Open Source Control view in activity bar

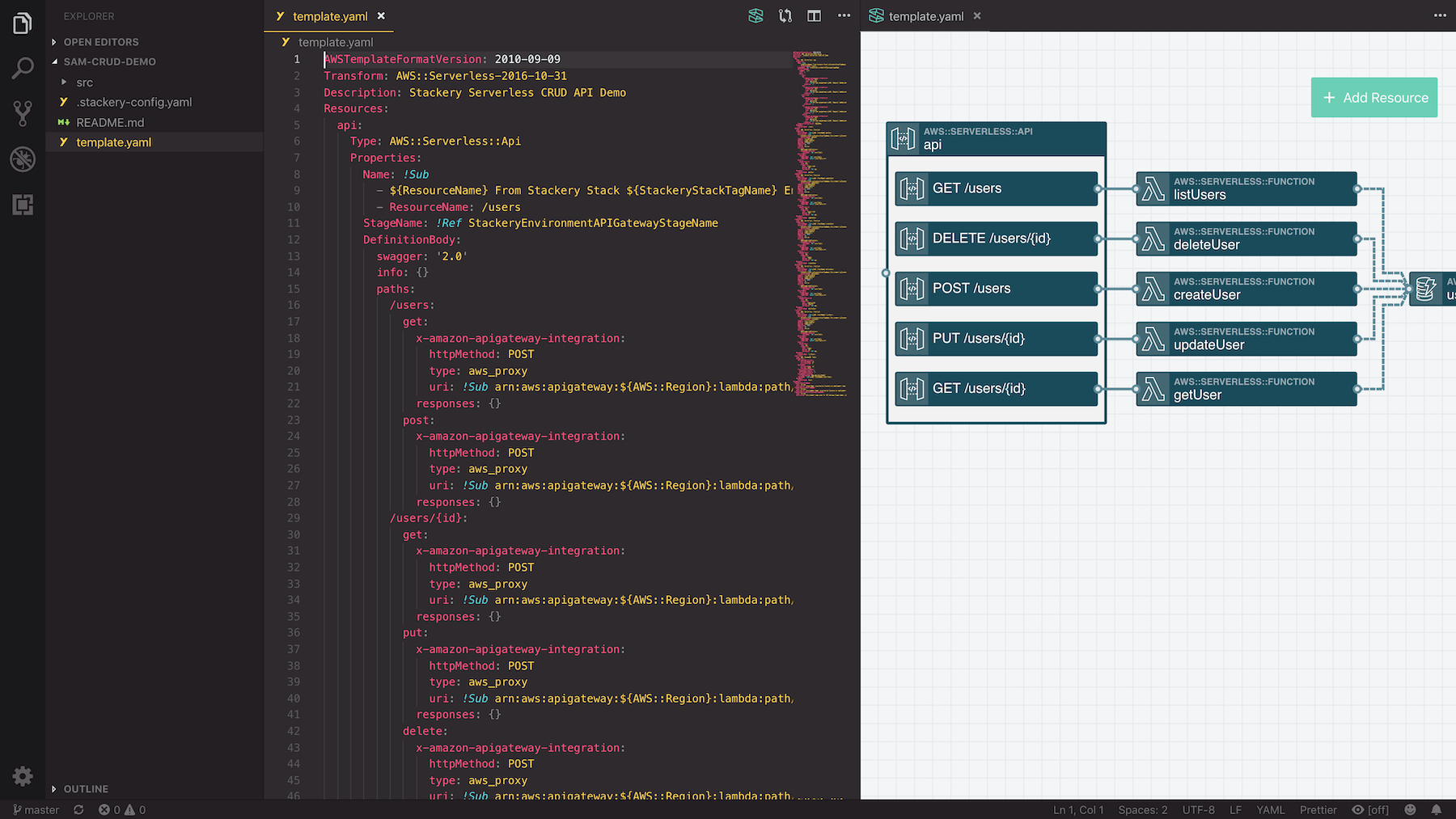coord(23,113)
